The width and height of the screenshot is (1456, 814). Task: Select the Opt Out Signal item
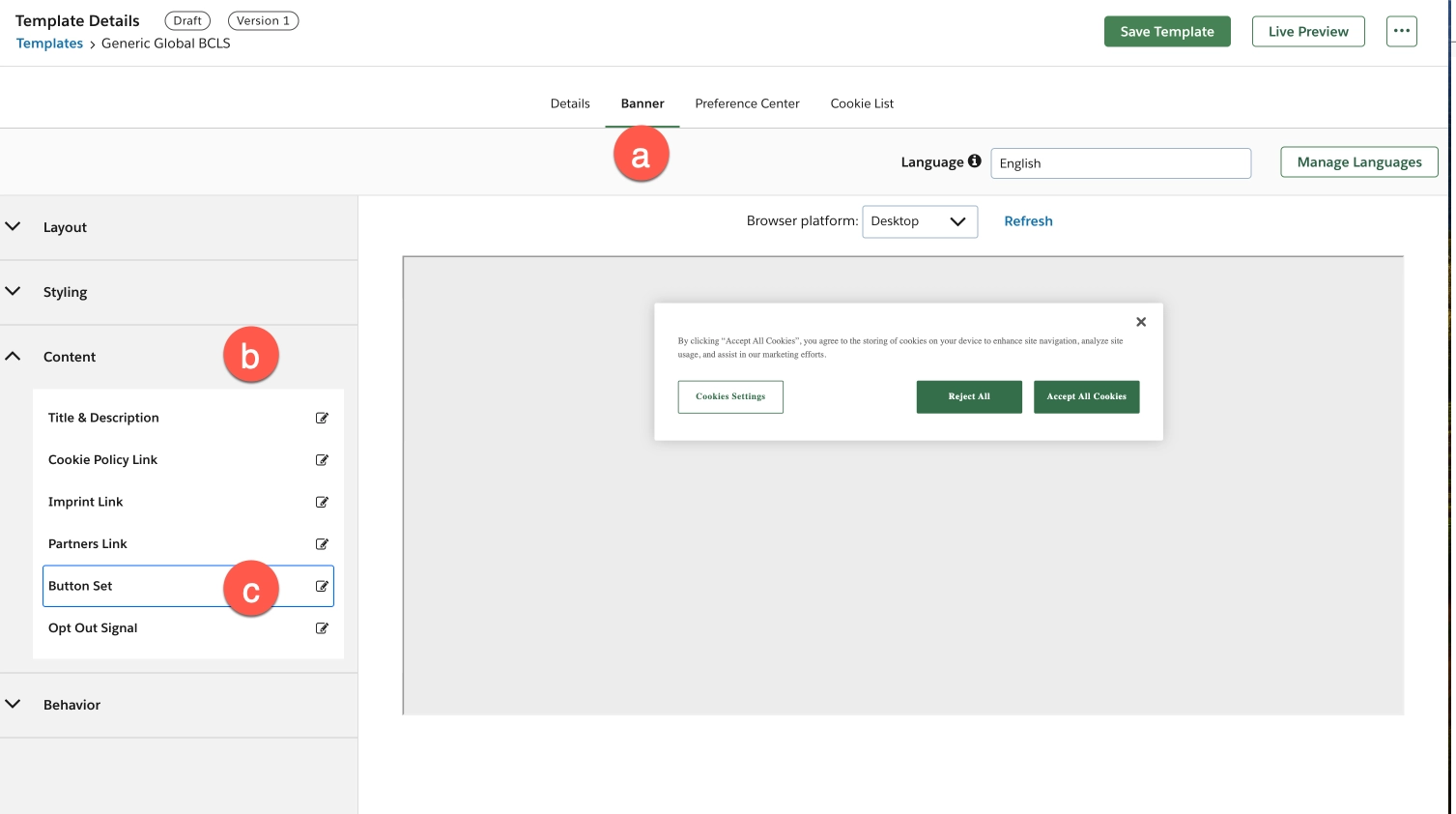click(93, 627)
